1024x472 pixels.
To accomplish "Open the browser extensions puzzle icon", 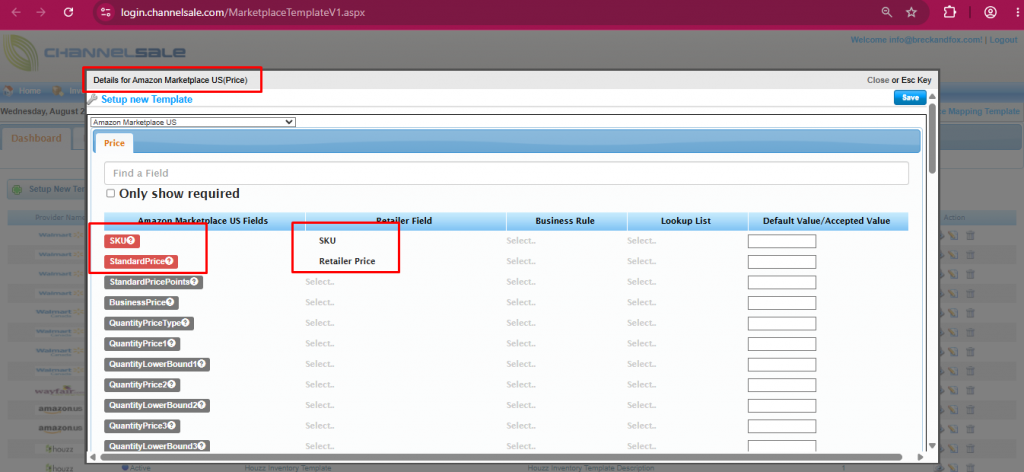I will 950,12.
